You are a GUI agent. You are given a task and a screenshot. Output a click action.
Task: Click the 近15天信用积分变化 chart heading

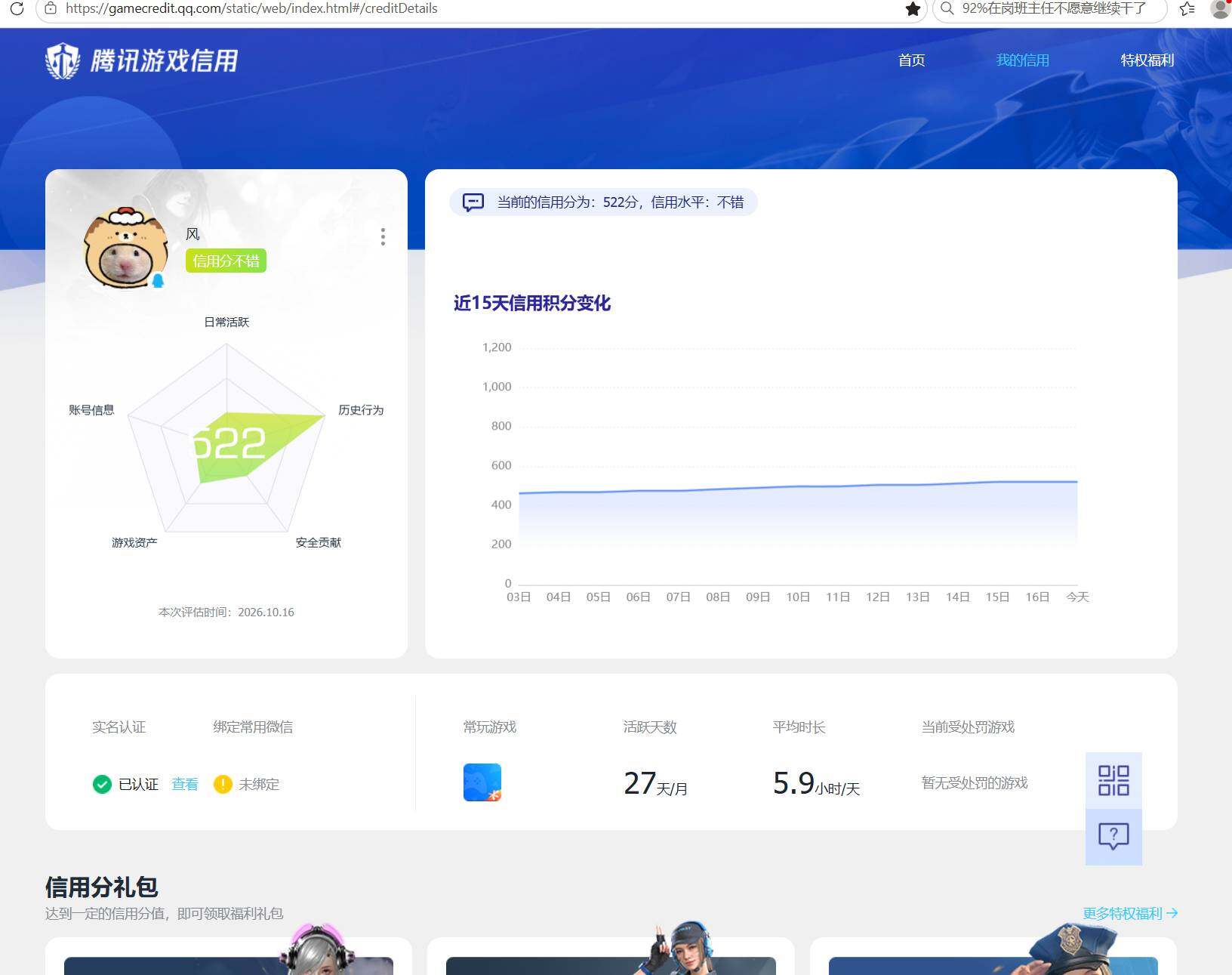coord(532,304)
